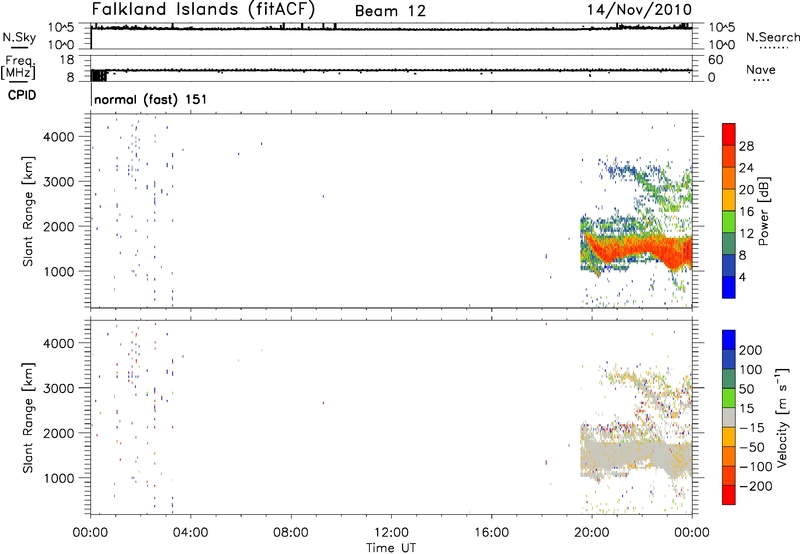The image size is (800, 554).
Task: Click the '10^5' right-side label of noise panel
Action: coord(722,28)
